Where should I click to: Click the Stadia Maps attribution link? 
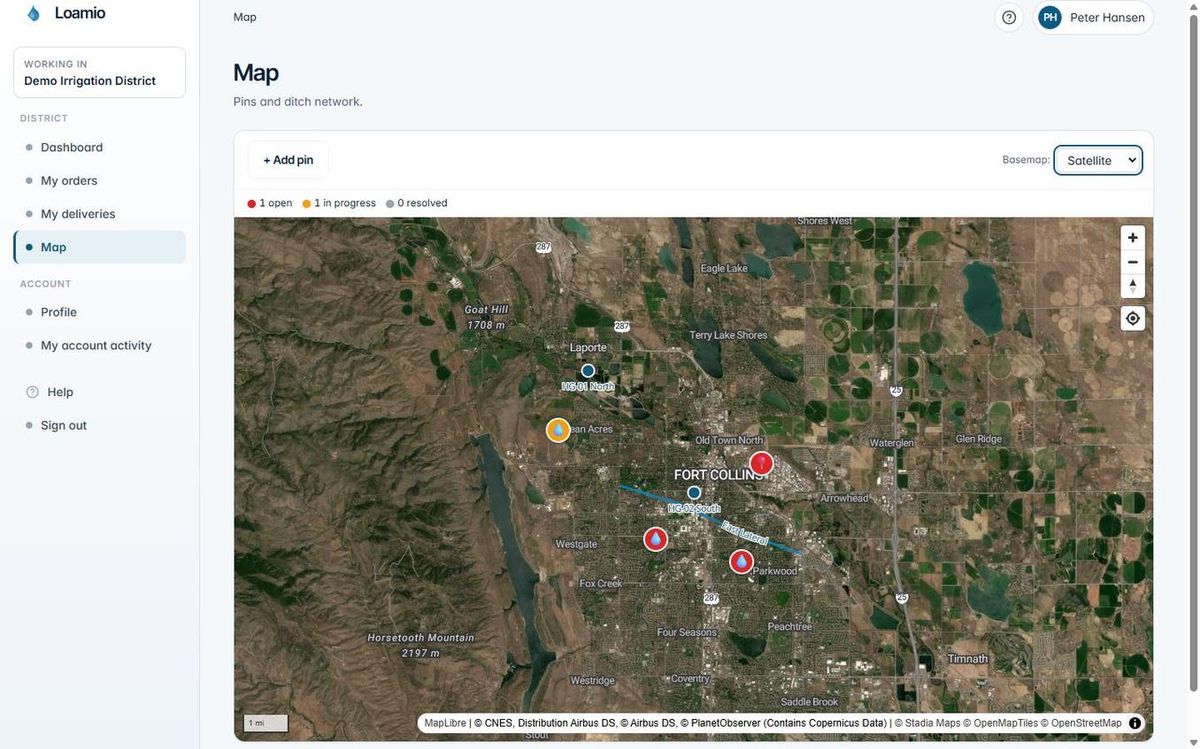(935, 723)
